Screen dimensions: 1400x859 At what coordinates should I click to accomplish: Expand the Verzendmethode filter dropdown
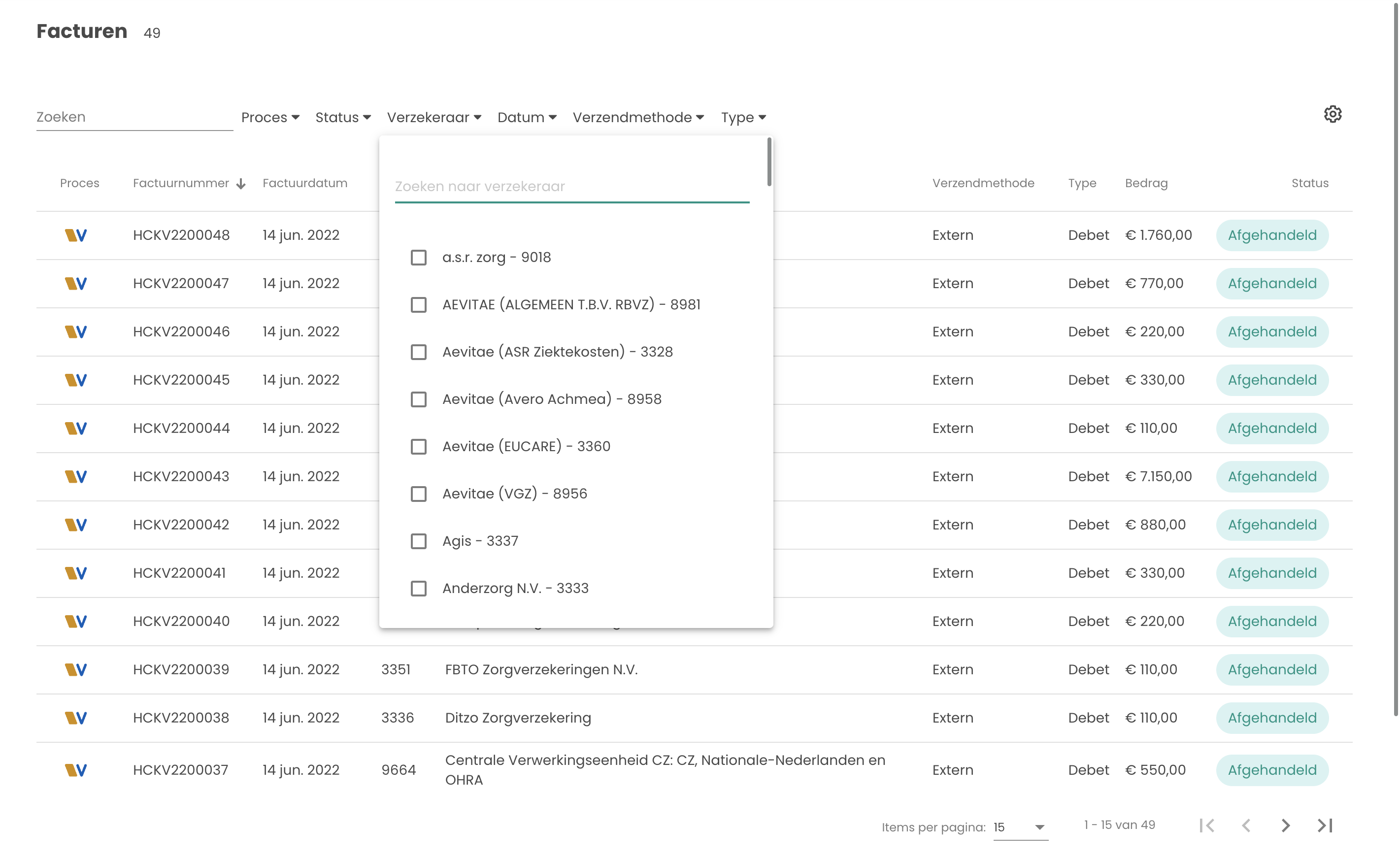tap(638, 117)
